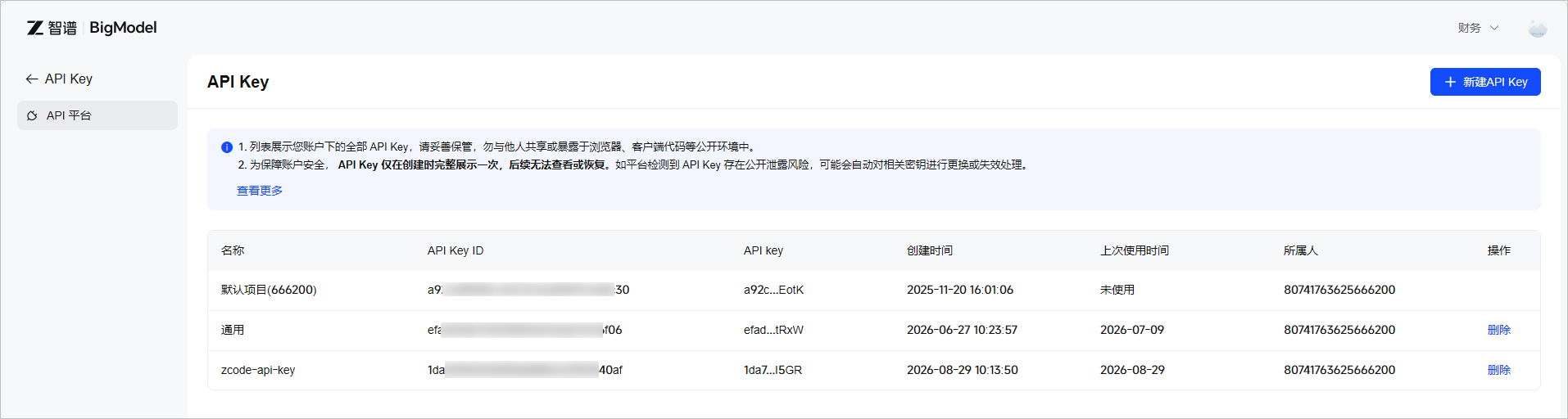Go back using the API Key arrow
Viewport: 1568px width, 419px height.
(32, 79)
